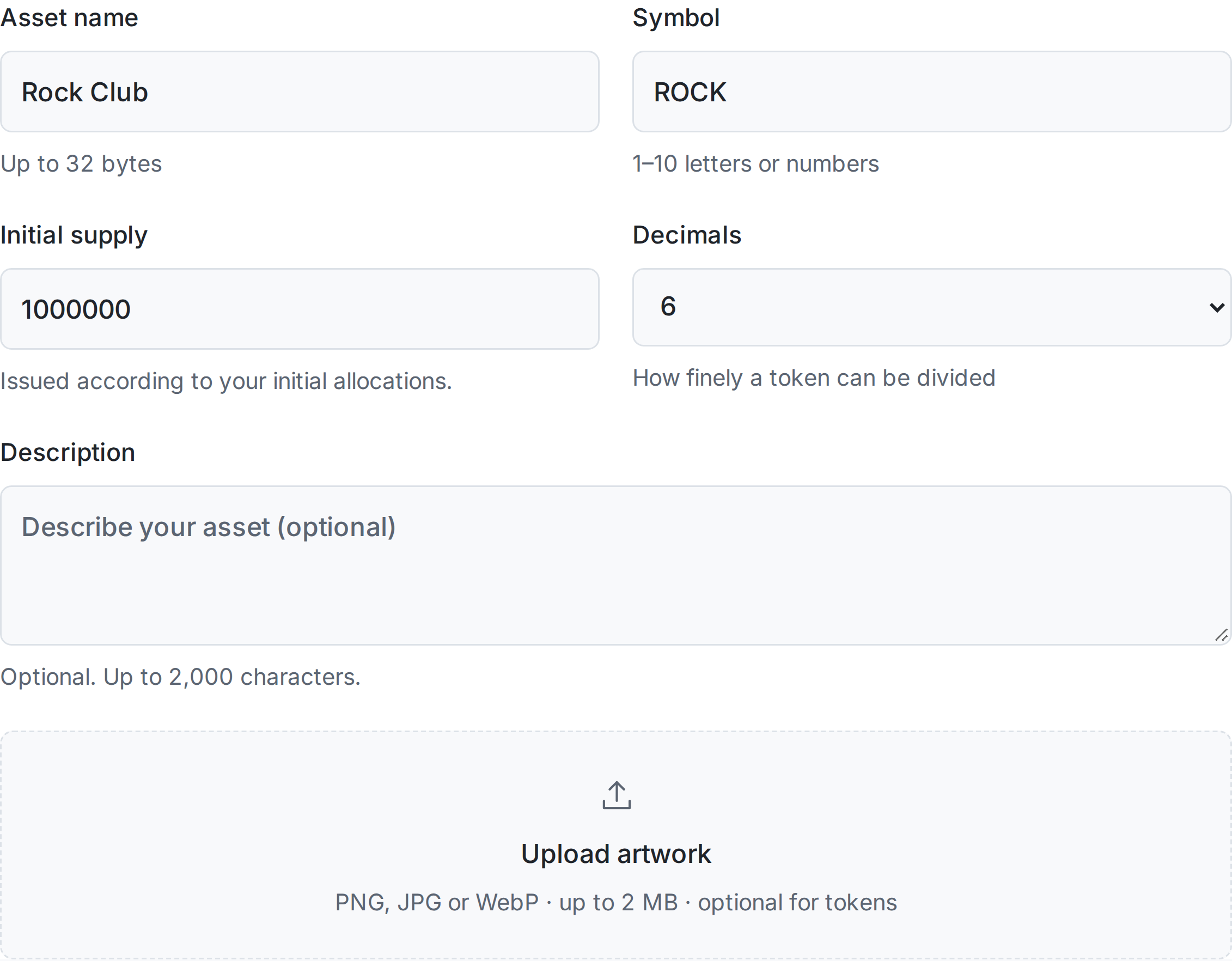Click the upload arrow icon
Screen dimensions: 1232x961
[x=616, y=794]
